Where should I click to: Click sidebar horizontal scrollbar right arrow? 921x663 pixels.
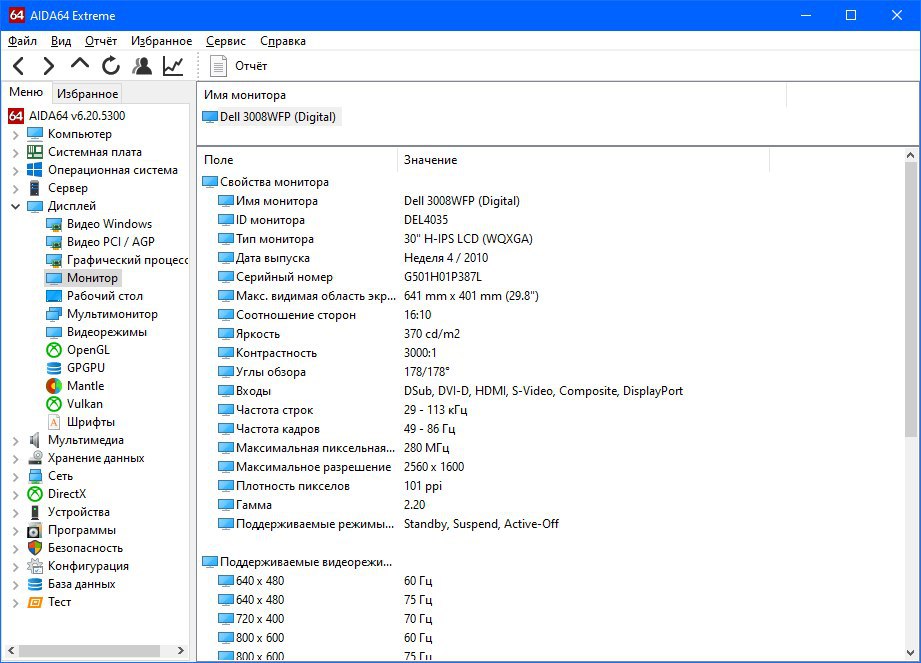(x=180, y=651)
